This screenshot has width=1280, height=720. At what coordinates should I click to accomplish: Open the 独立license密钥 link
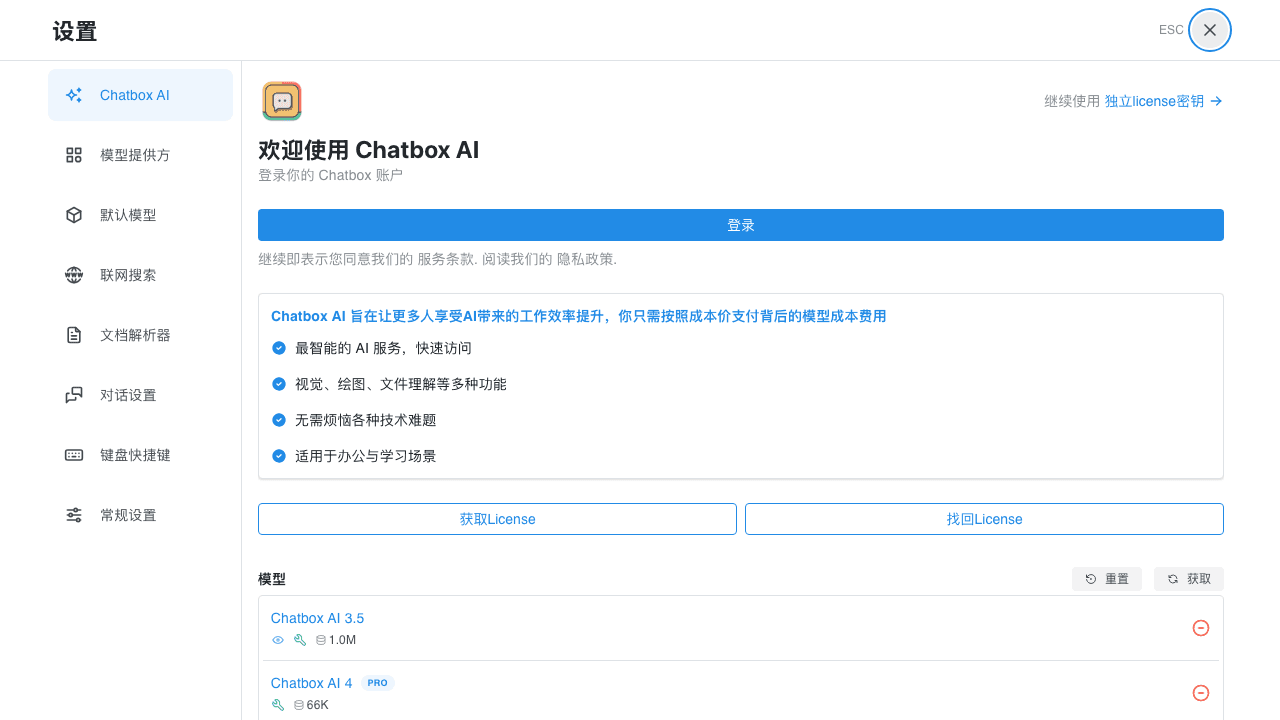[x=1155, y=101]
